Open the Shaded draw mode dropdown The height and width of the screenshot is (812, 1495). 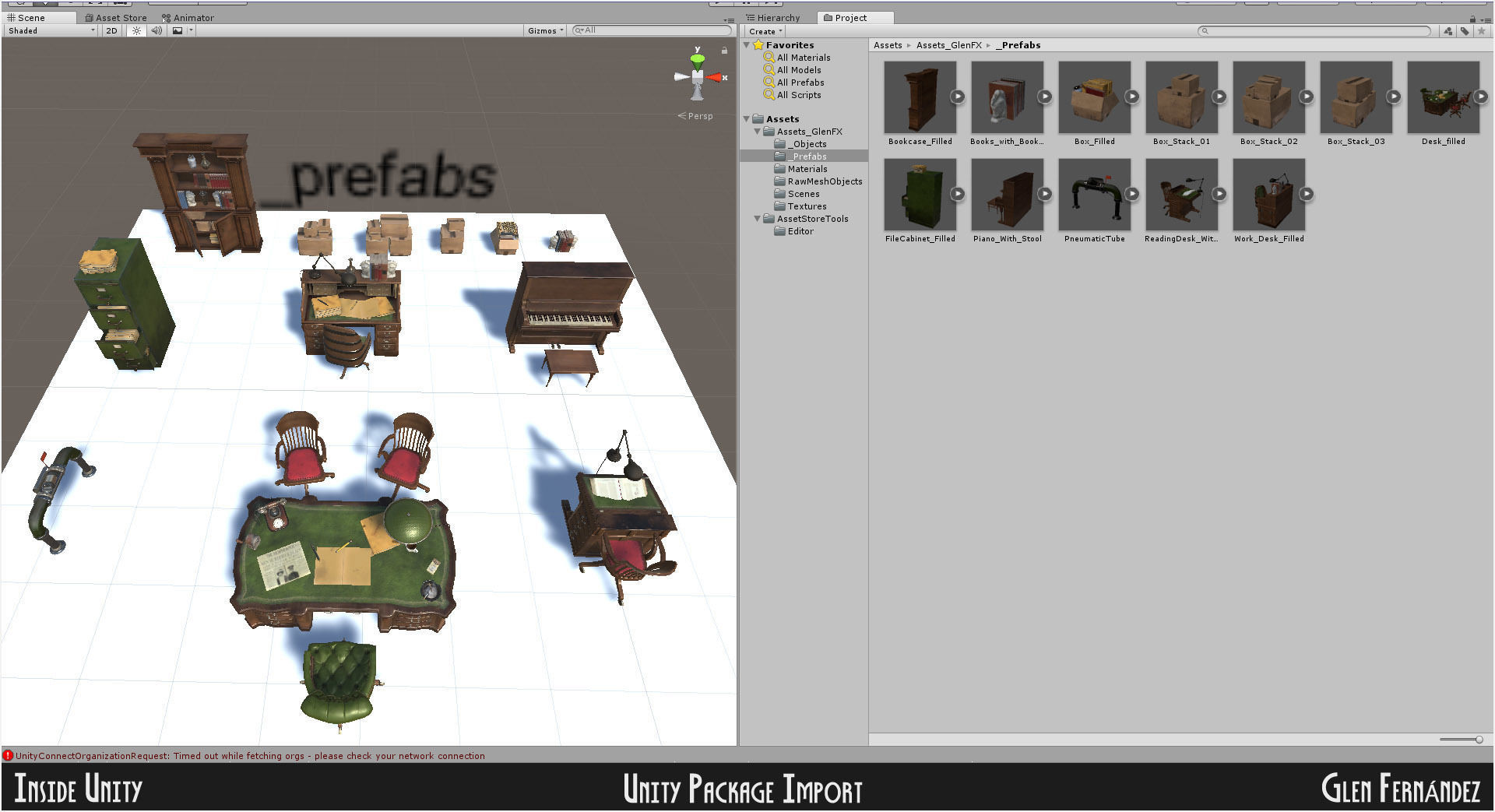click(x=51, y=30)
